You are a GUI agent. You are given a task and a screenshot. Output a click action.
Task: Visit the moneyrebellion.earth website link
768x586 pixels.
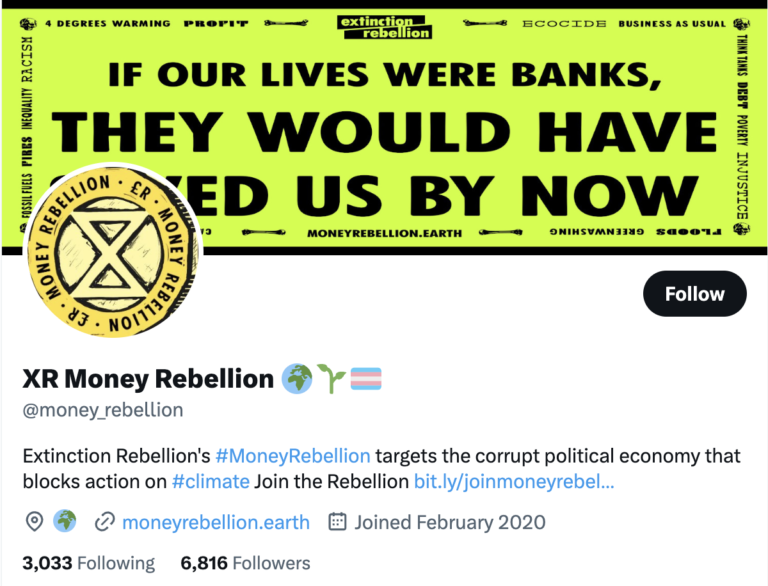(x=215, y=522)
